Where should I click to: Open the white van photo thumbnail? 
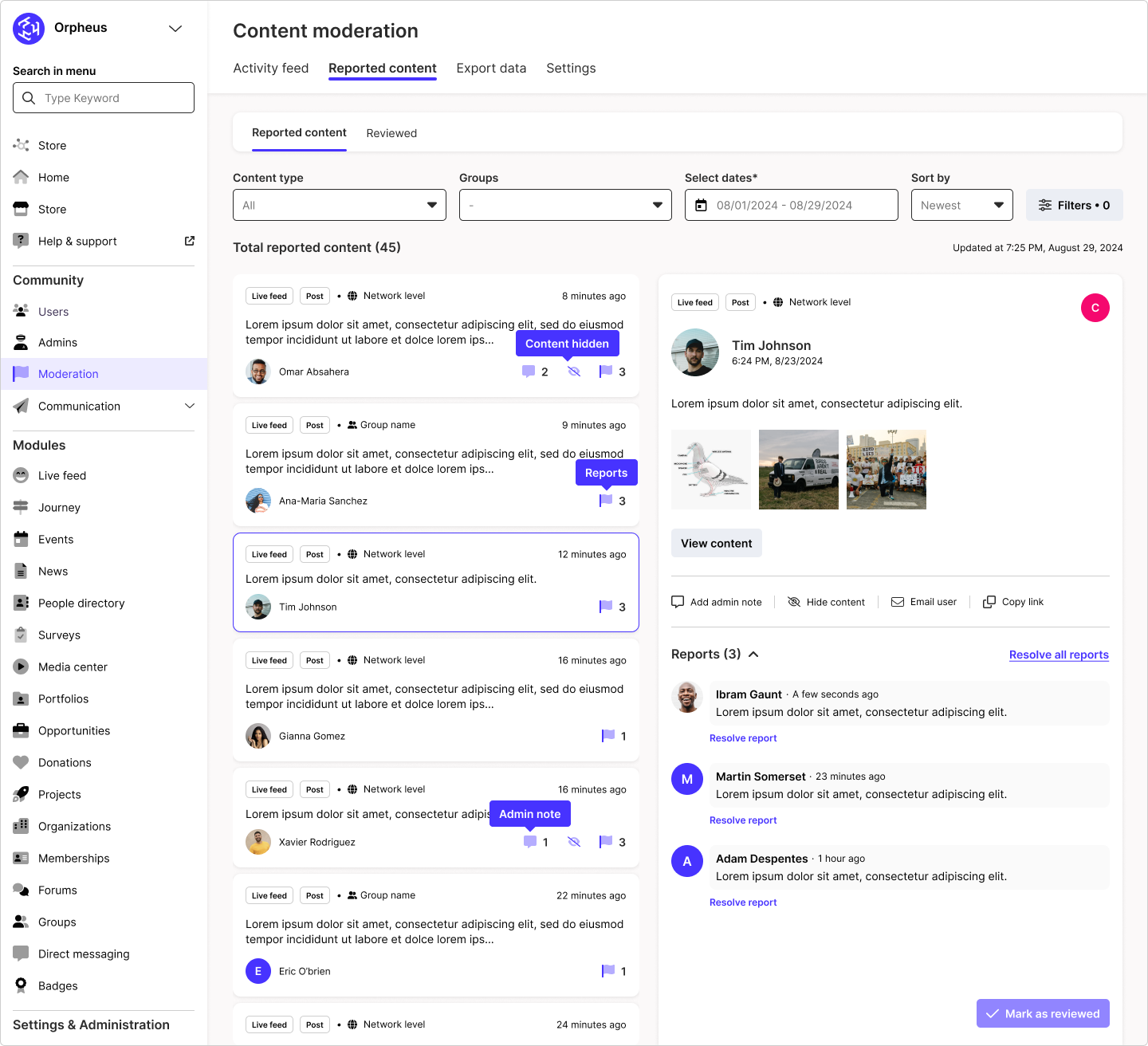[x=799, y=470]
